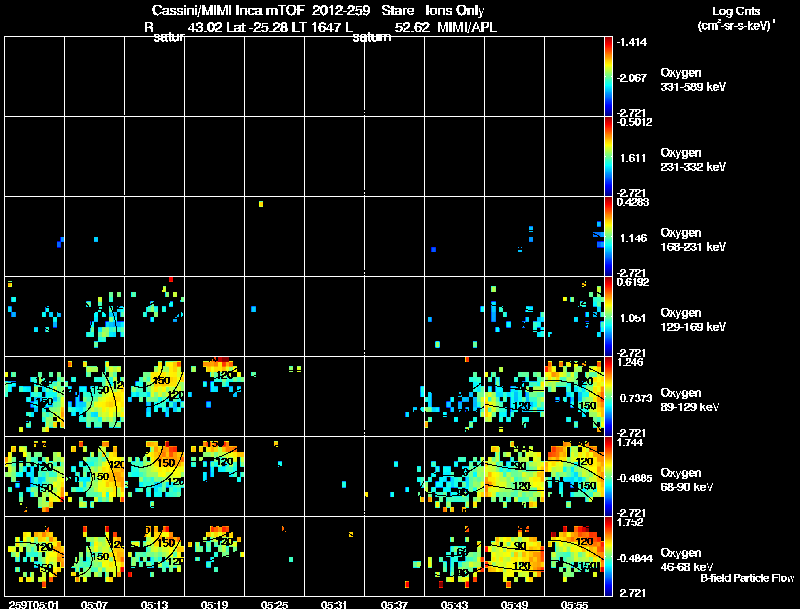Click the 05:07 panel in Oxygen 46-68 keV row

[94, 556]
